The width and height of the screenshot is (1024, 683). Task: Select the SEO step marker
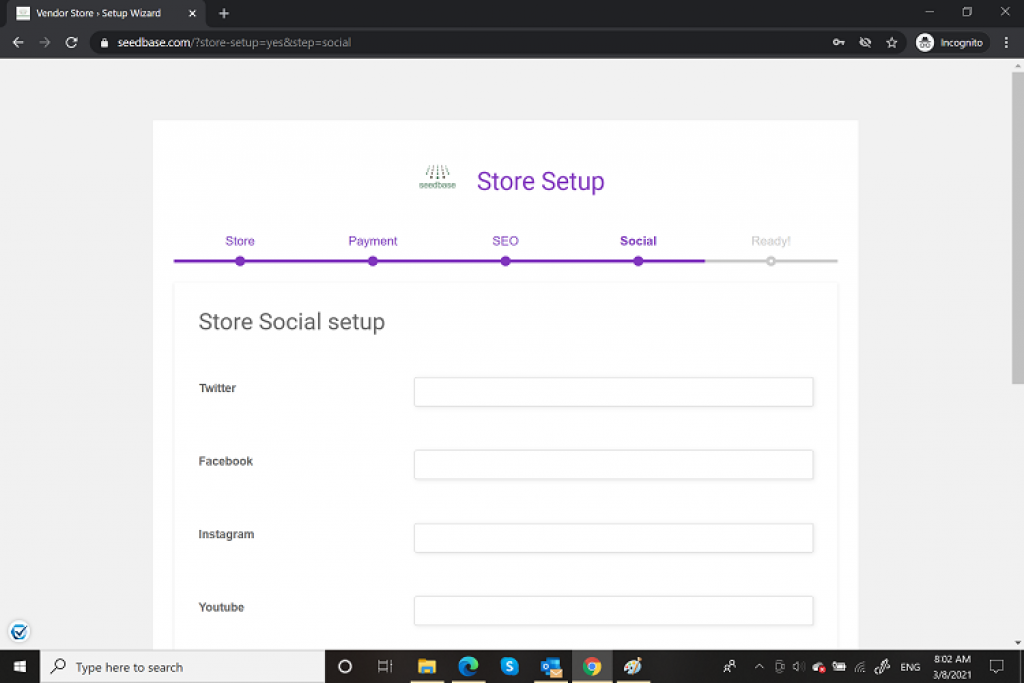coord(506,260)
